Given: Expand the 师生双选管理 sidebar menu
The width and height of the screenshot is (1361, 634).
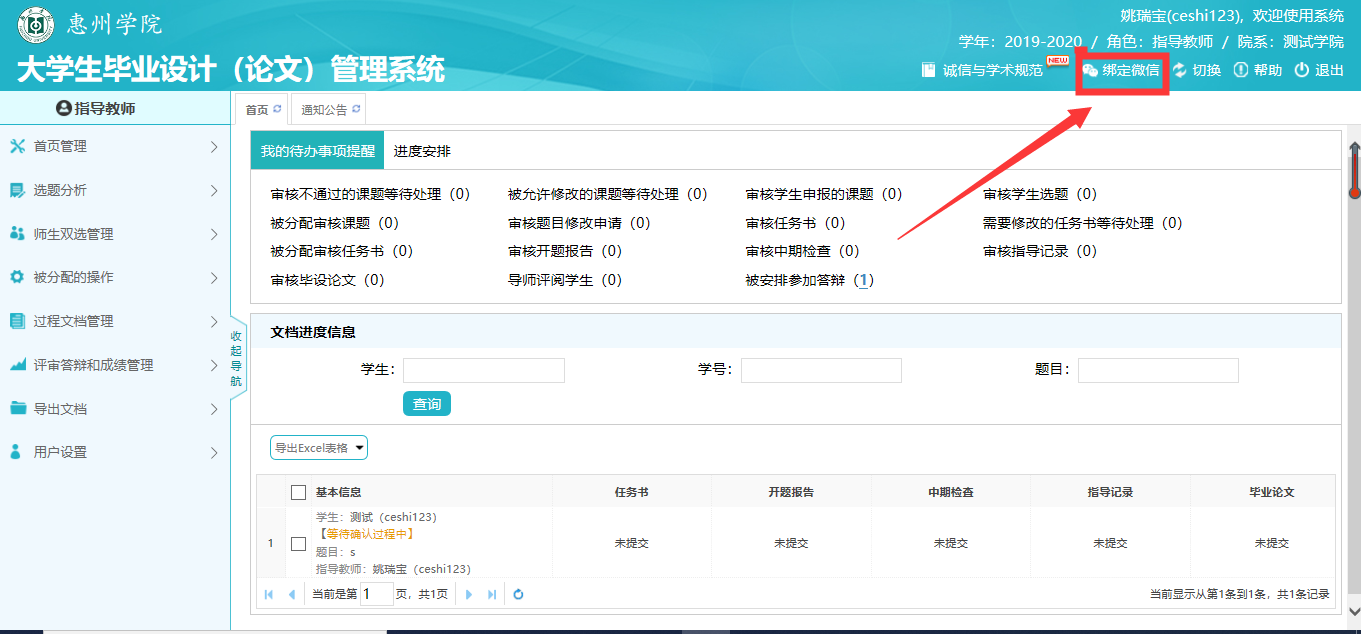Looking at the screenshot, I should pos(114,234).
